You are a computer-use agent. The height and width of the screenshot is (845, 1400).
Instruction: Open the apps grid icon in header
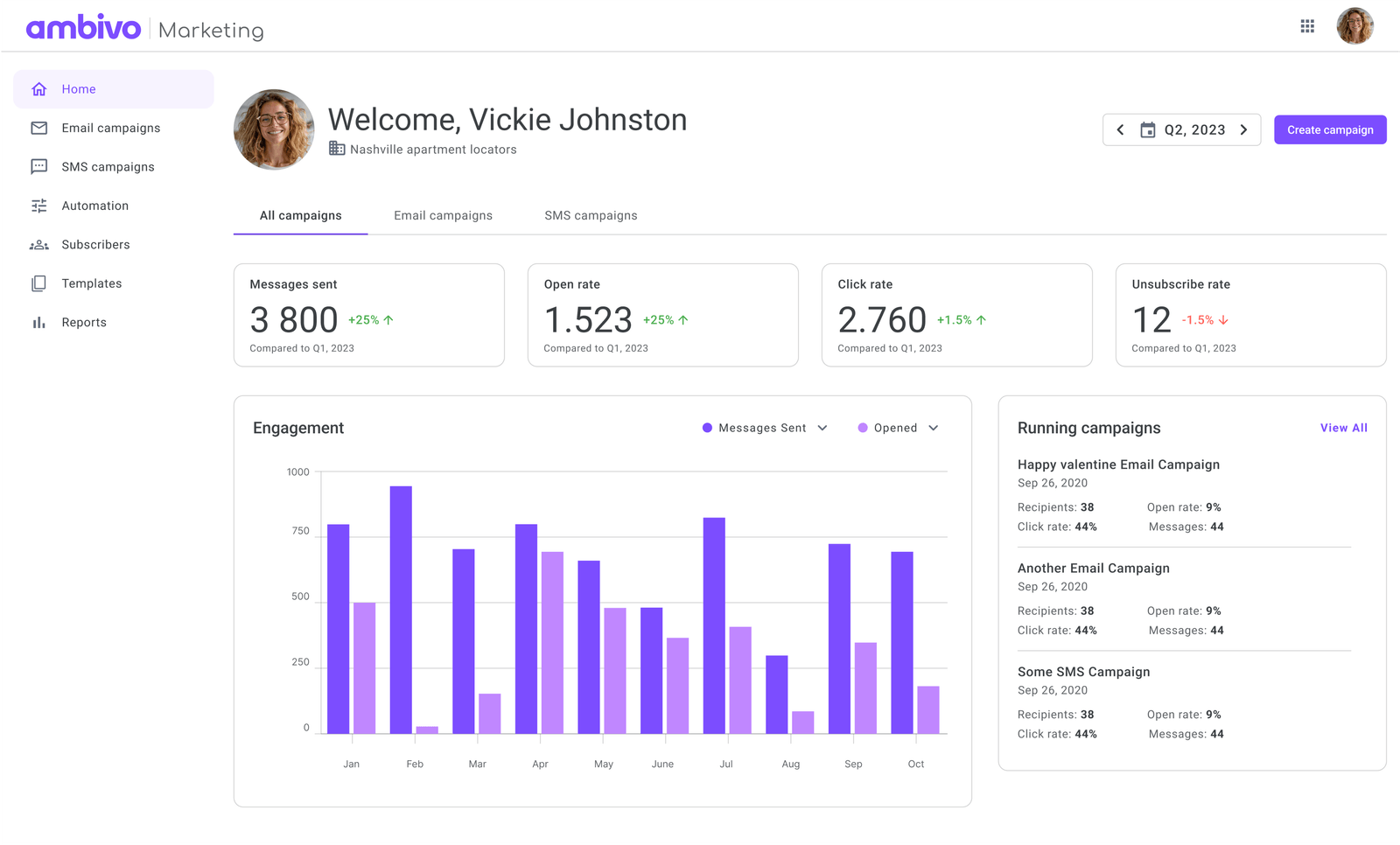point(1307,26)
